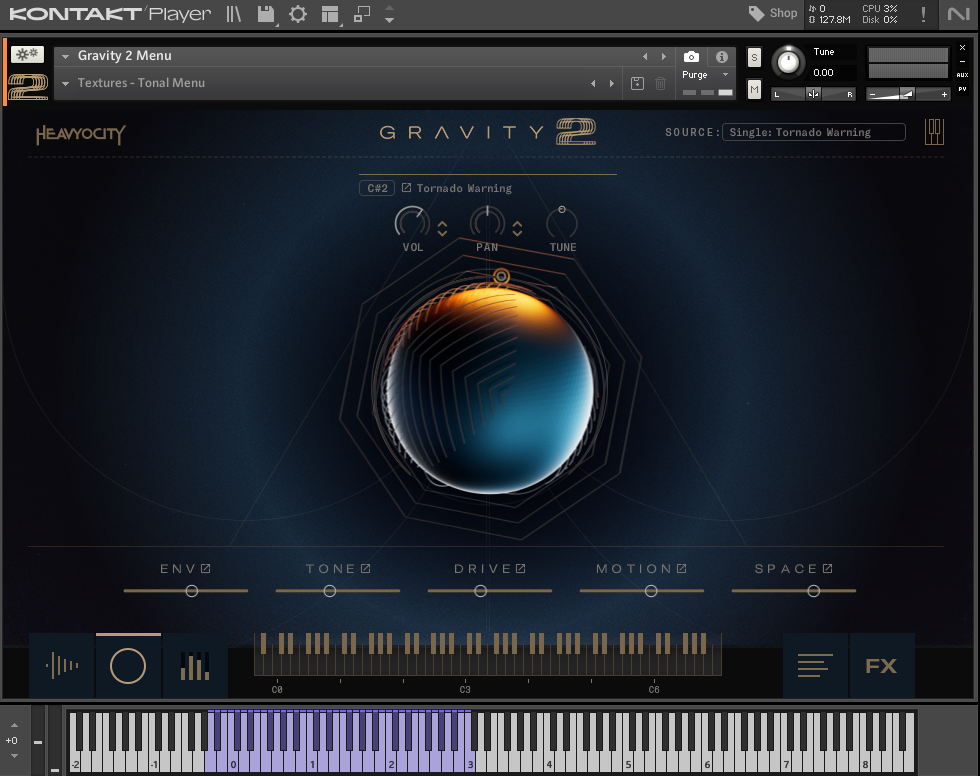This screenshot has height=776, width=980.
Task: Click edit icon beside Tornado Warning
Action: (406, 187)
